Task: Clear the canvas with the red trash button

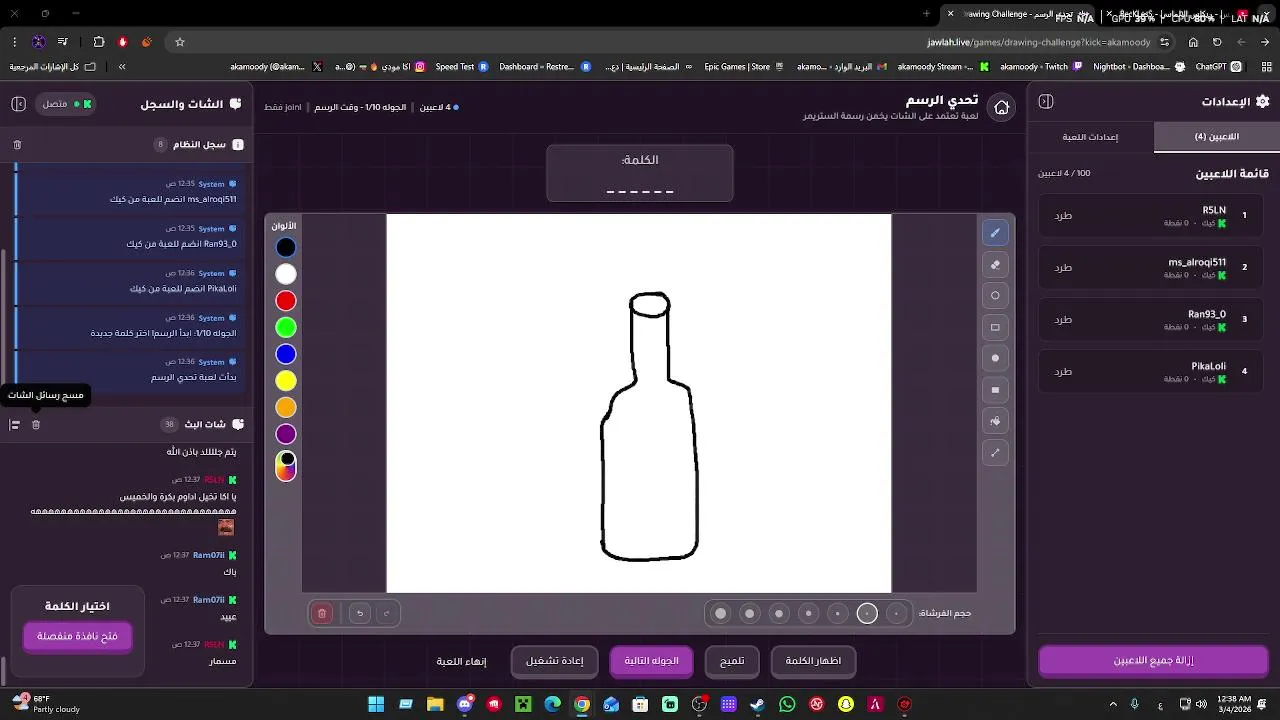Action: pos(322,613)
